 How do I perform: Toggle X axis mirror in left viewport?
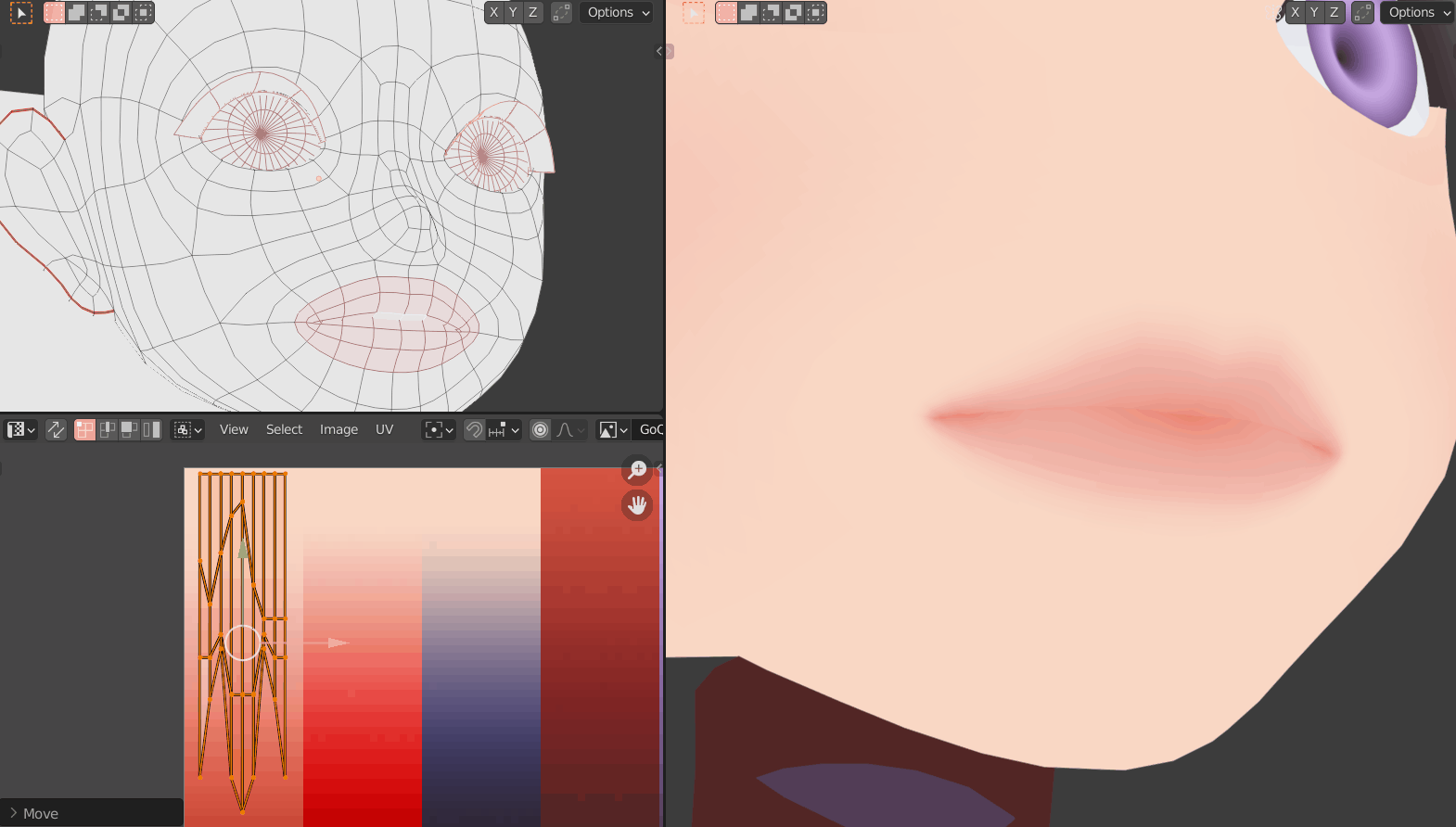tap(493, 13)
